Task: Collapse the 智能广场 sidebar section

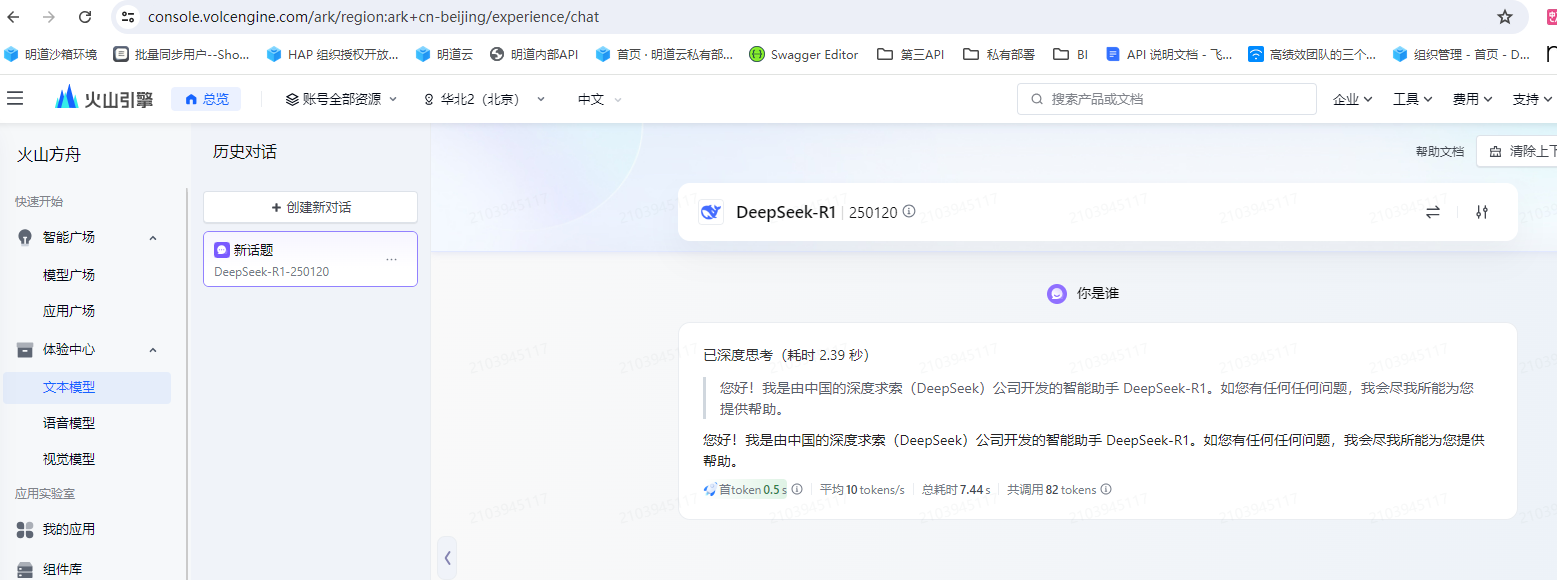Action: click(153, 238)
